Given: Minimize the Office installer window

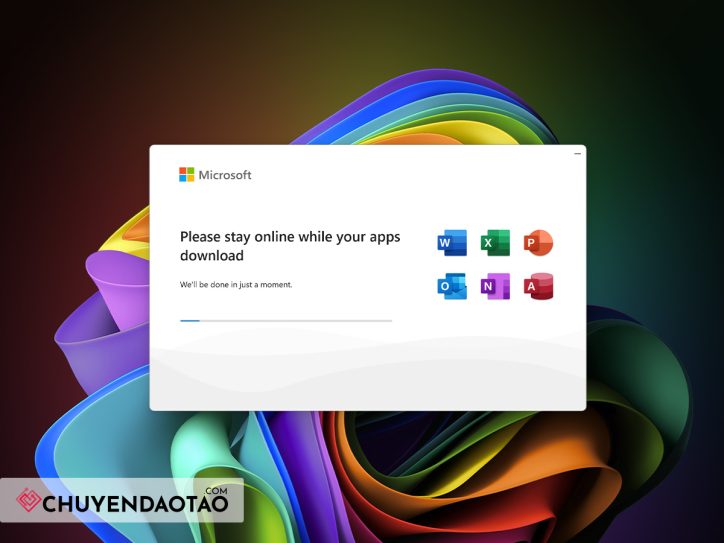Looking at the screenshot, I should pos(577,153).
